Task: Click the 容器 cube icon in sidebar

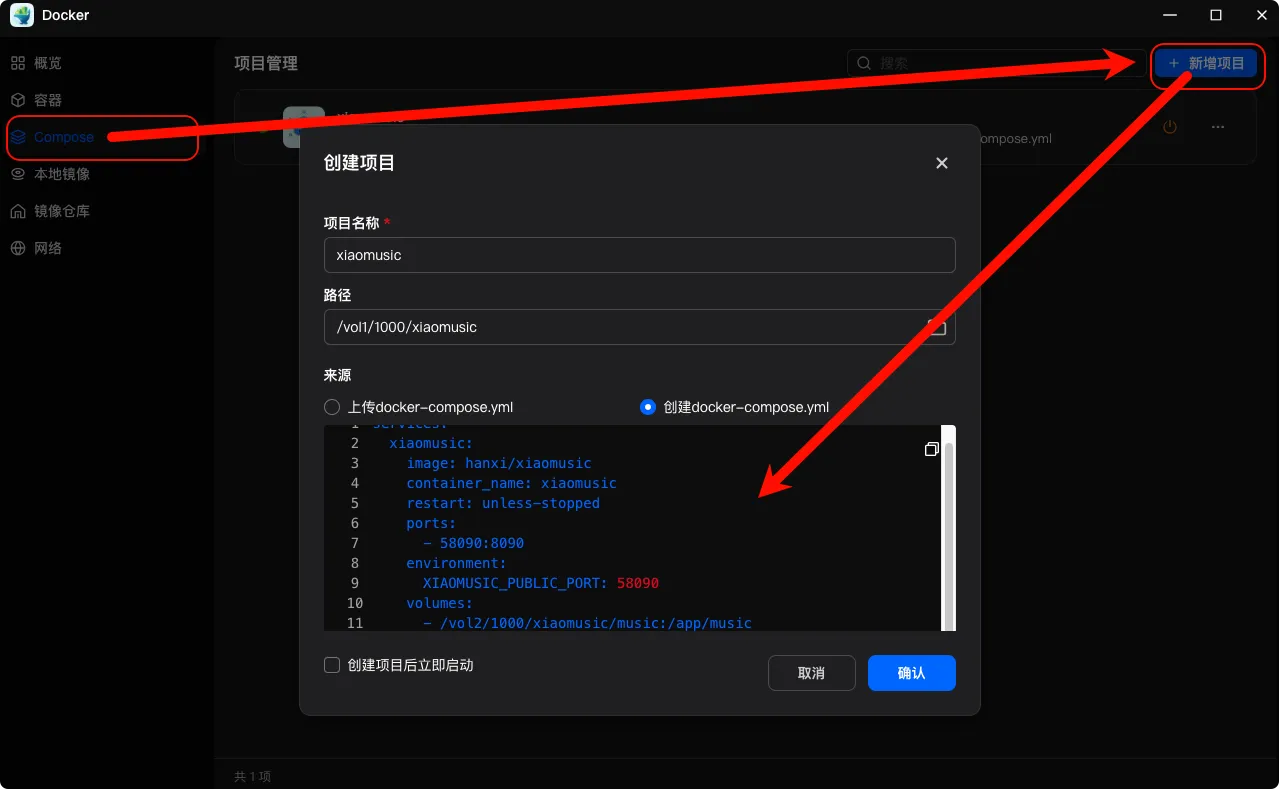Action: [18, 100]
